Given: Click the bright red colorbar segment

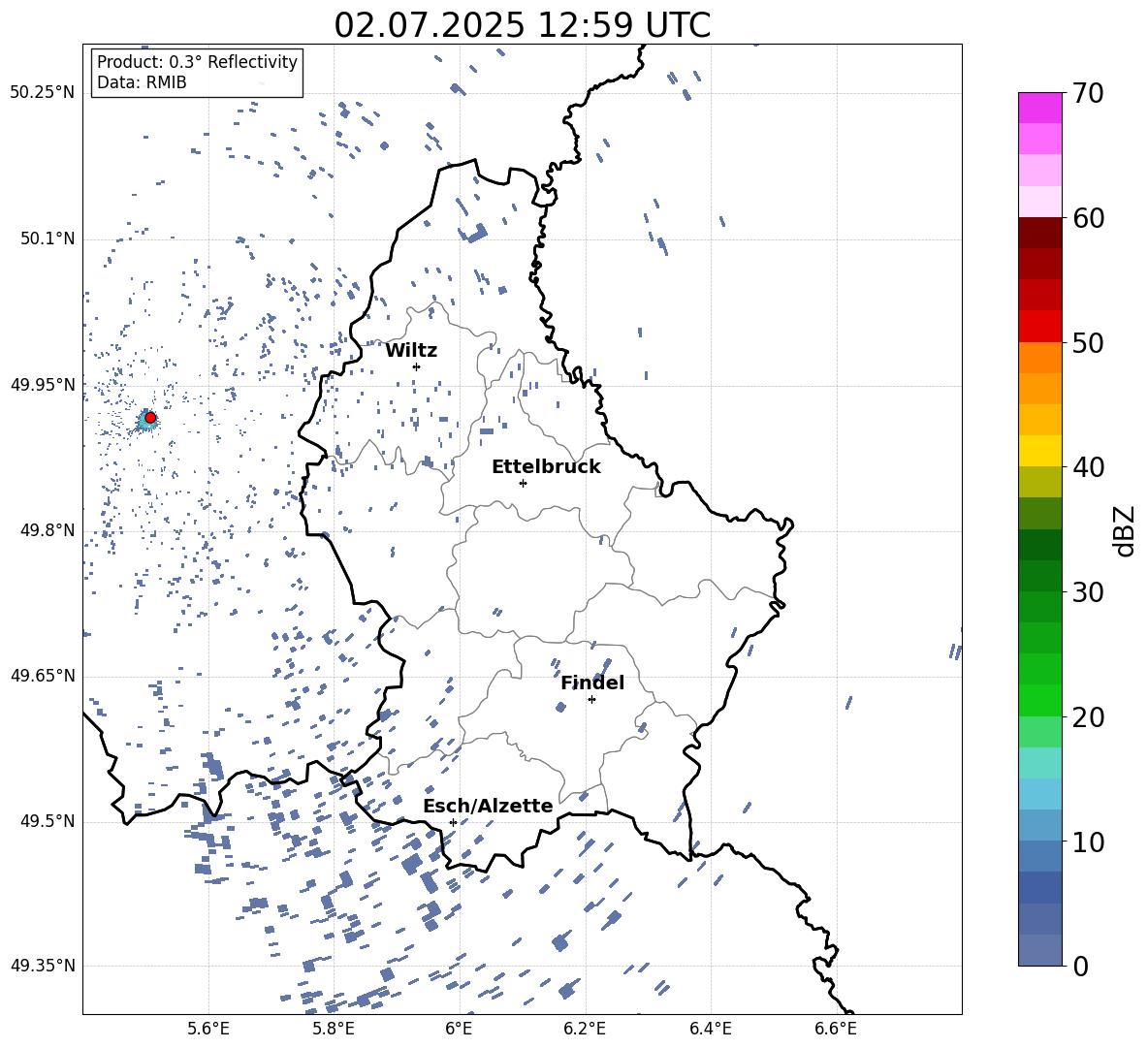Looking at the screenshot, I should pyautogui.click(x=1040, y=327).
